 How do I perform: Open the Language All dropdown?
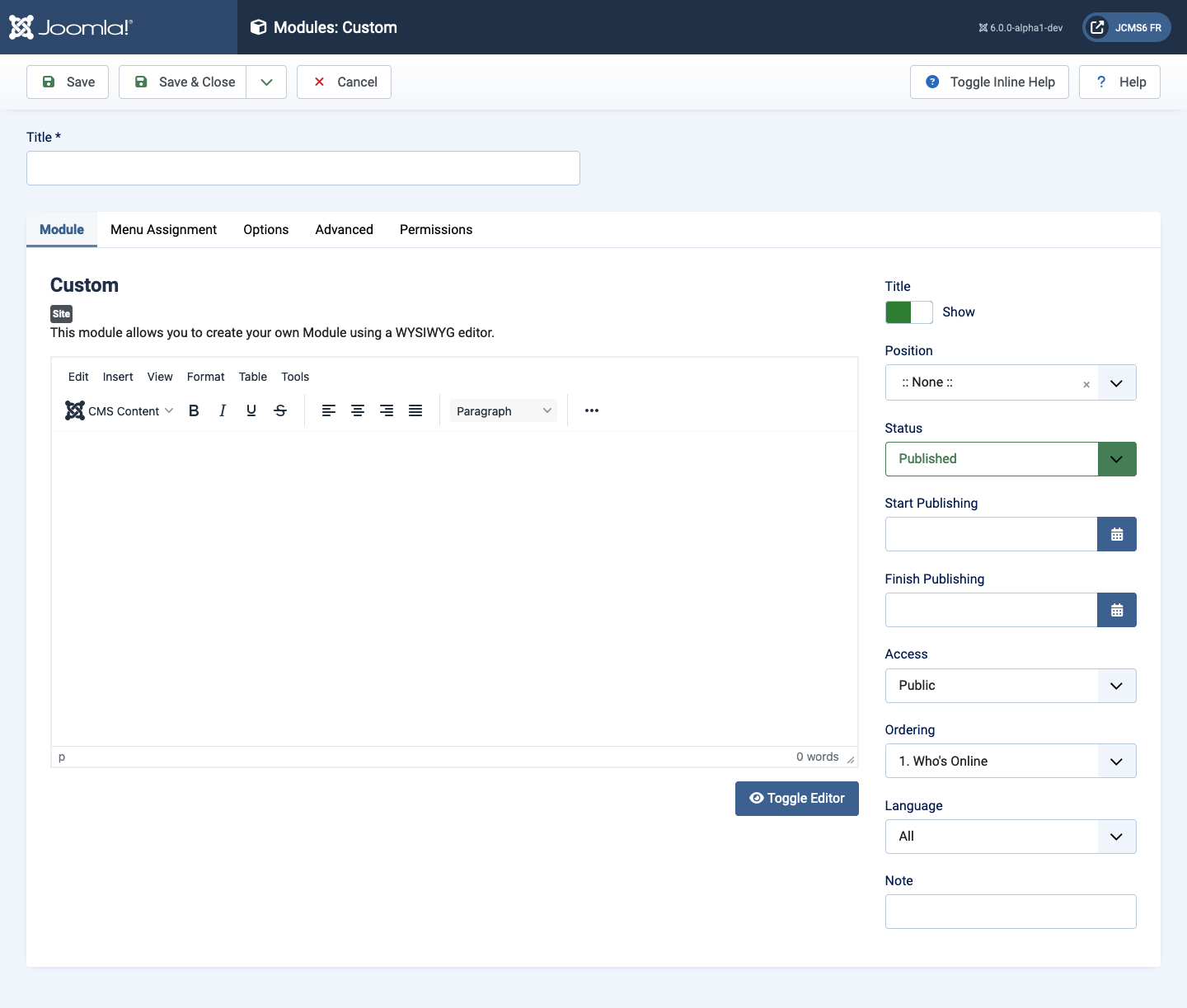click(1011, 837)
